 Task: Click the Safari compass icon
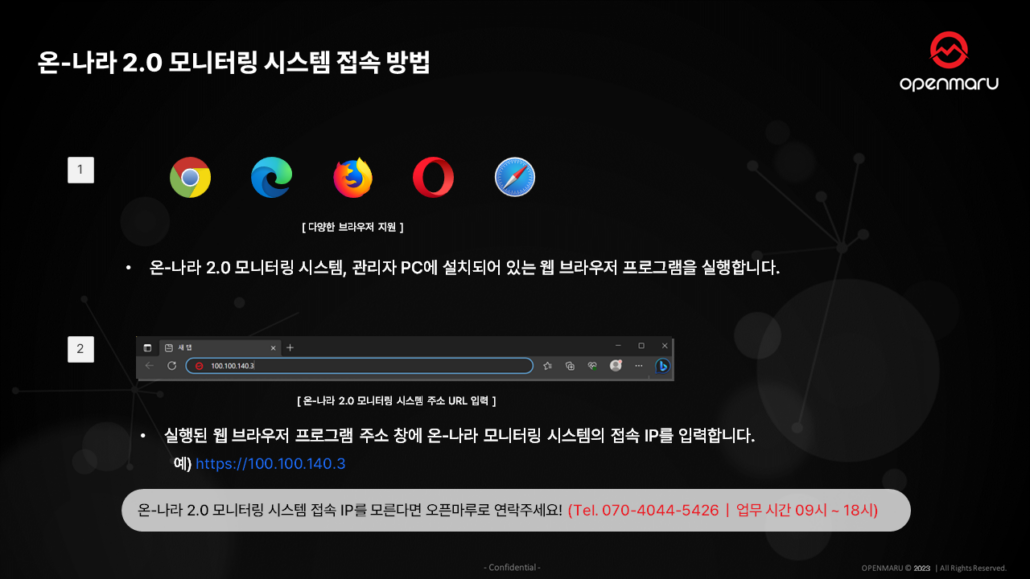515,178
